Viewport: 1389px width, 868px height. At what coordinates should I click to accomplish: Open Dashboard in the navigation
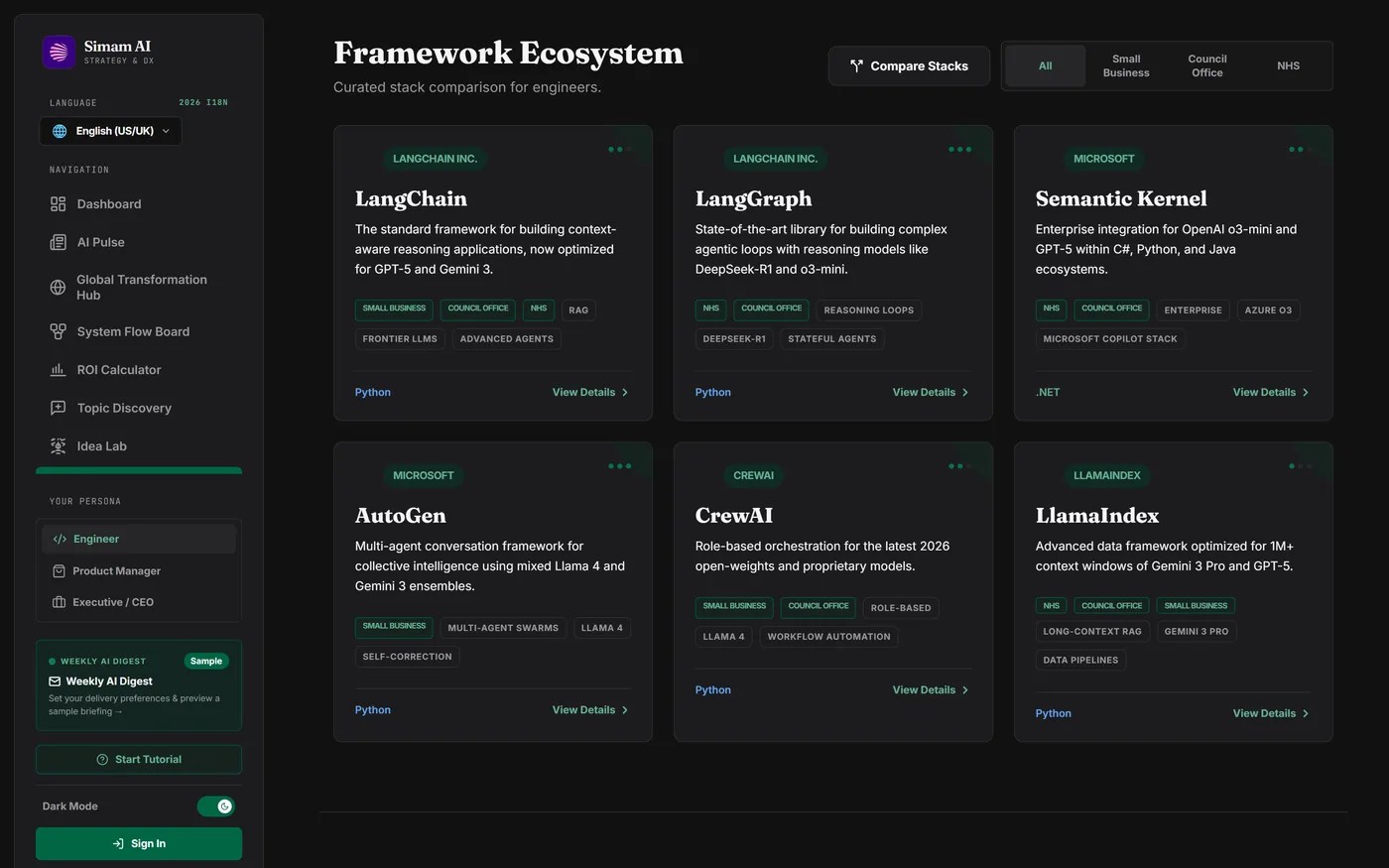(139, 204)
